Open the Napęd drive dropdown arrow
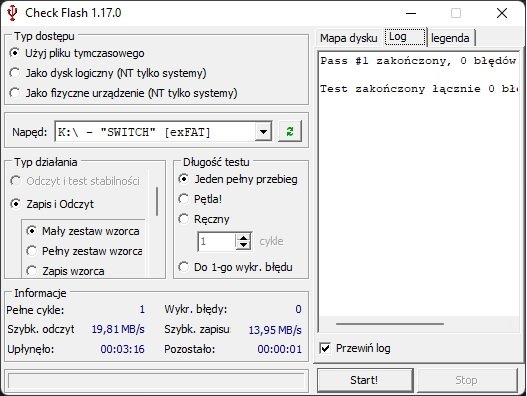 pos(263,132)
